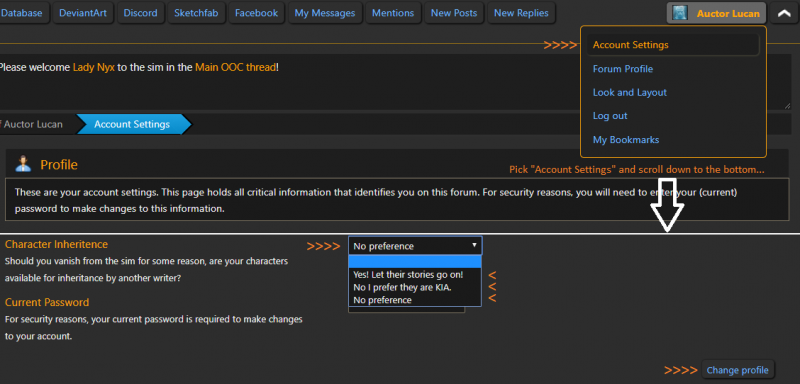Click the Auctor Lucan avatar icon

680,13
